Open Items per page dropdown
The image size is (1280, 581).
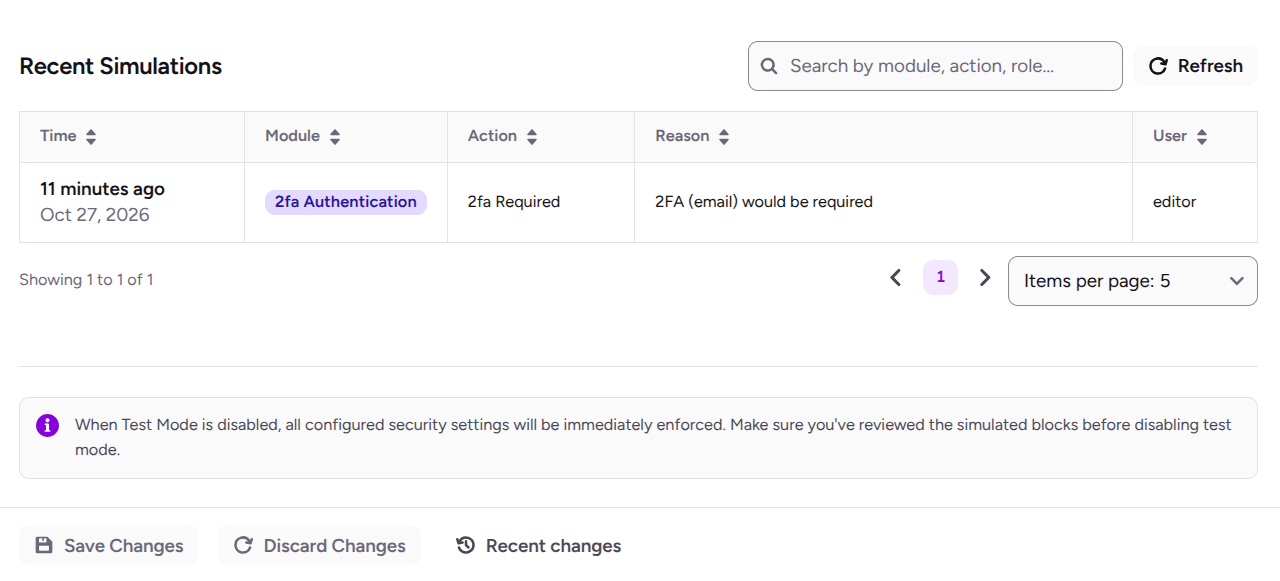pyautogui.click(x=1132, y=281)
